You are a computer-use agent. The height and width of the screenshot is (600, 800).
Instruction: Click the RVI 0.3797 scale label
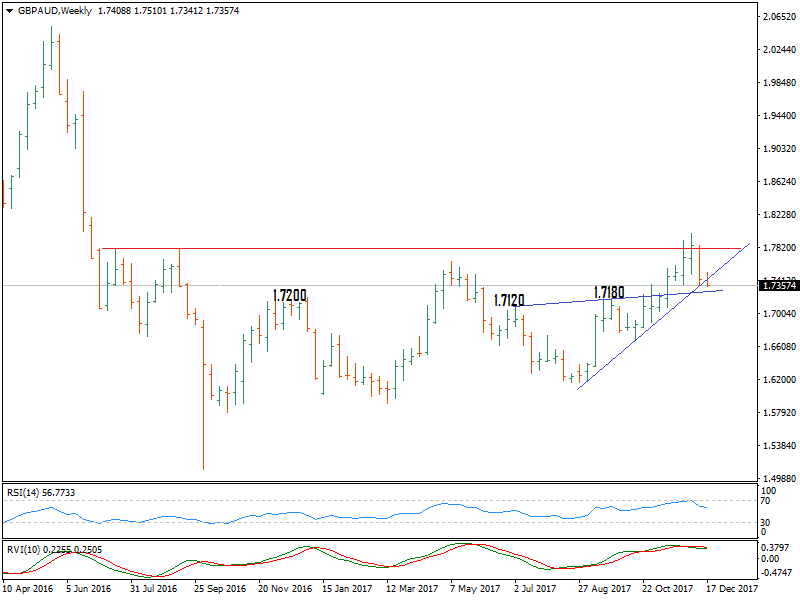click(773, 547)
